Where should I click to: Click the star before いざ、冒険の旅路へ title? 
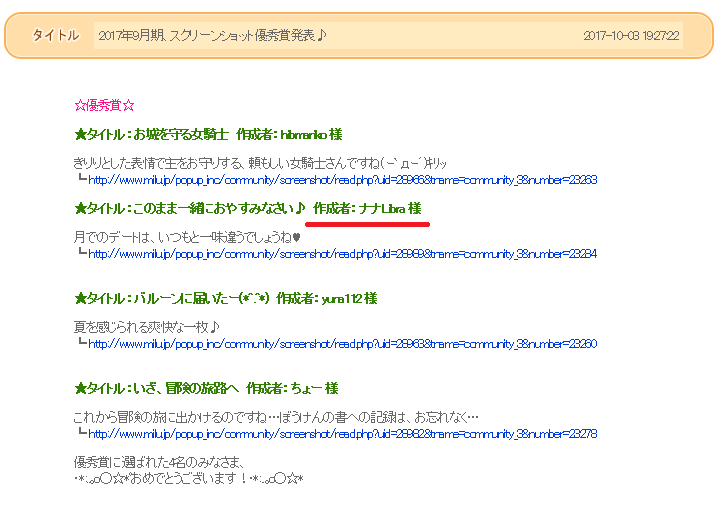tap(80, 388)
